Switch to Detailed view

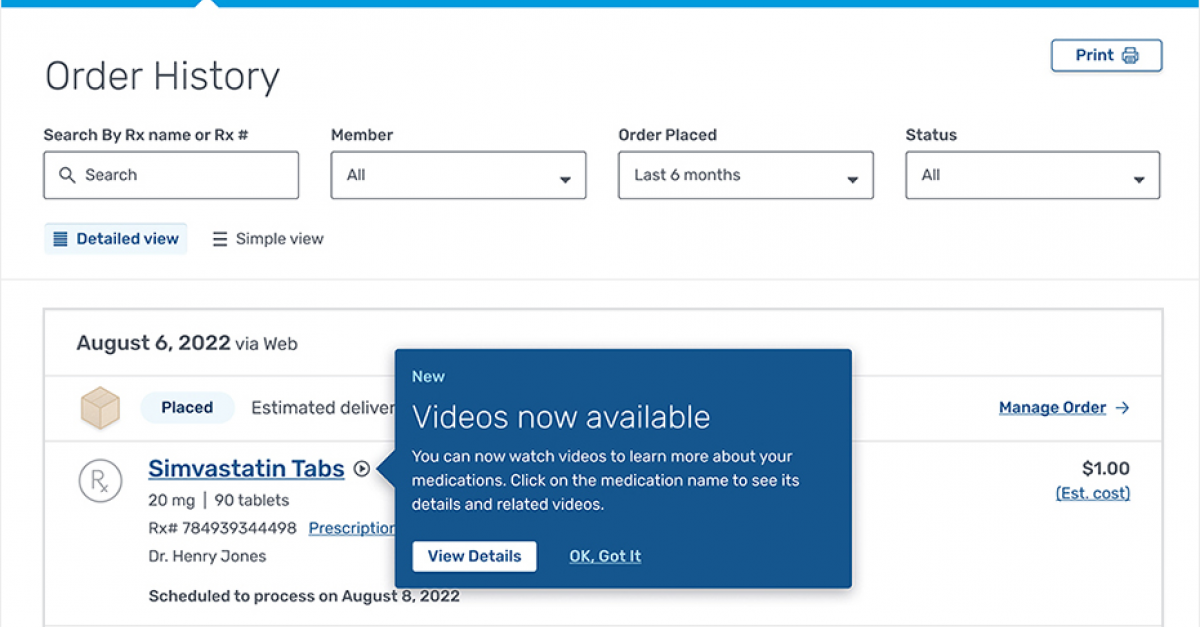(115, 238)
